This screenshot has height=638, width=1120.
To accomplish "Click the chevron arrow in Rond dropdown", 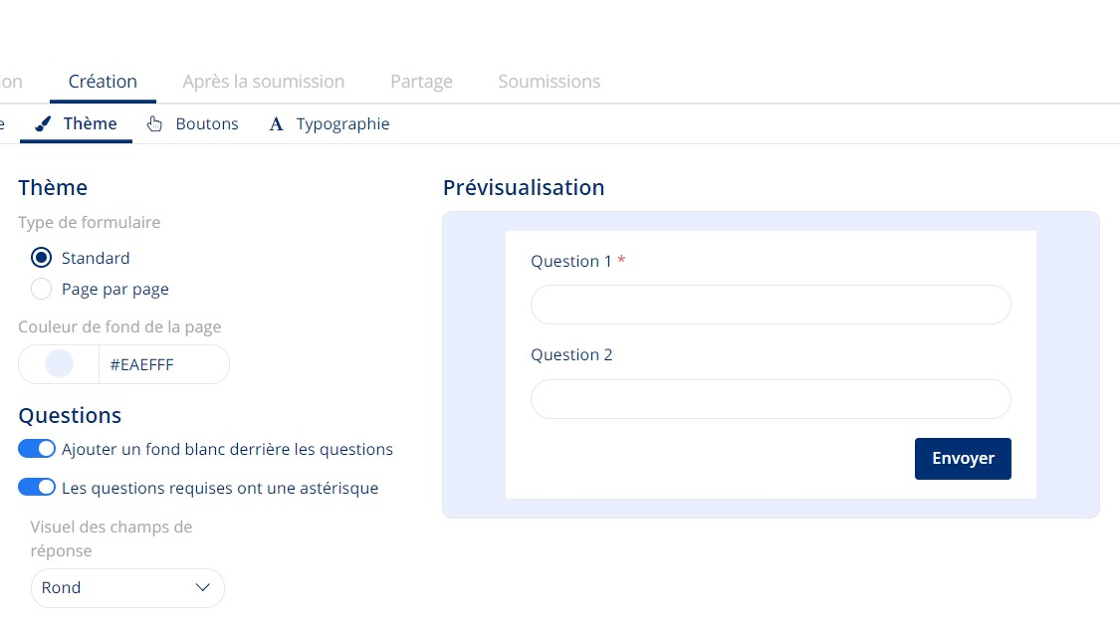I will (x=203, y=587).
